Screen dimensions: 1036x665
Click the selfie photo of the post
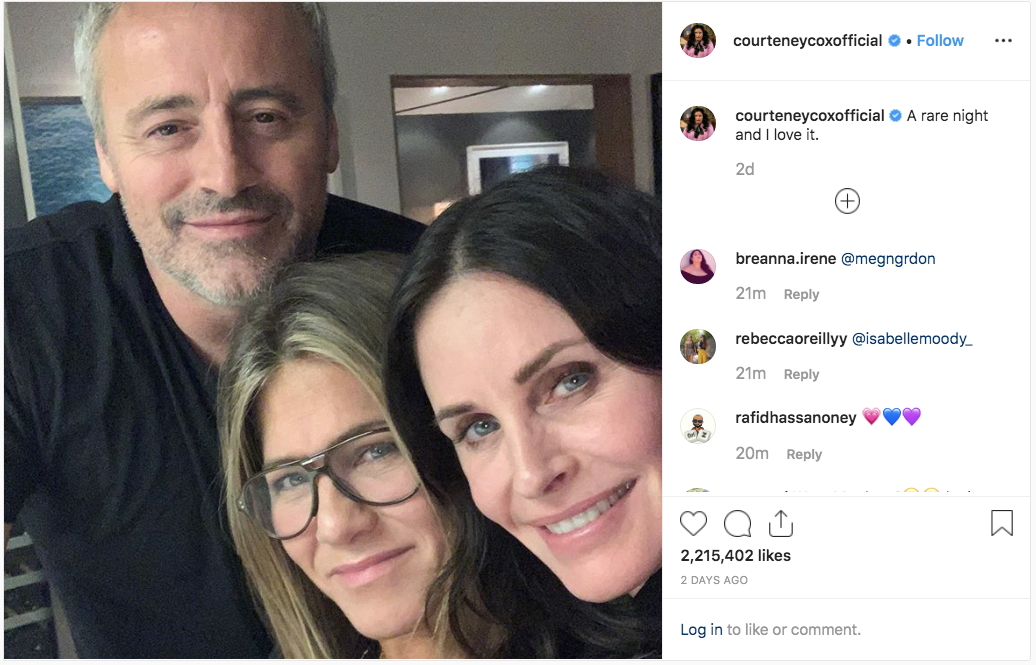[332, 332]
